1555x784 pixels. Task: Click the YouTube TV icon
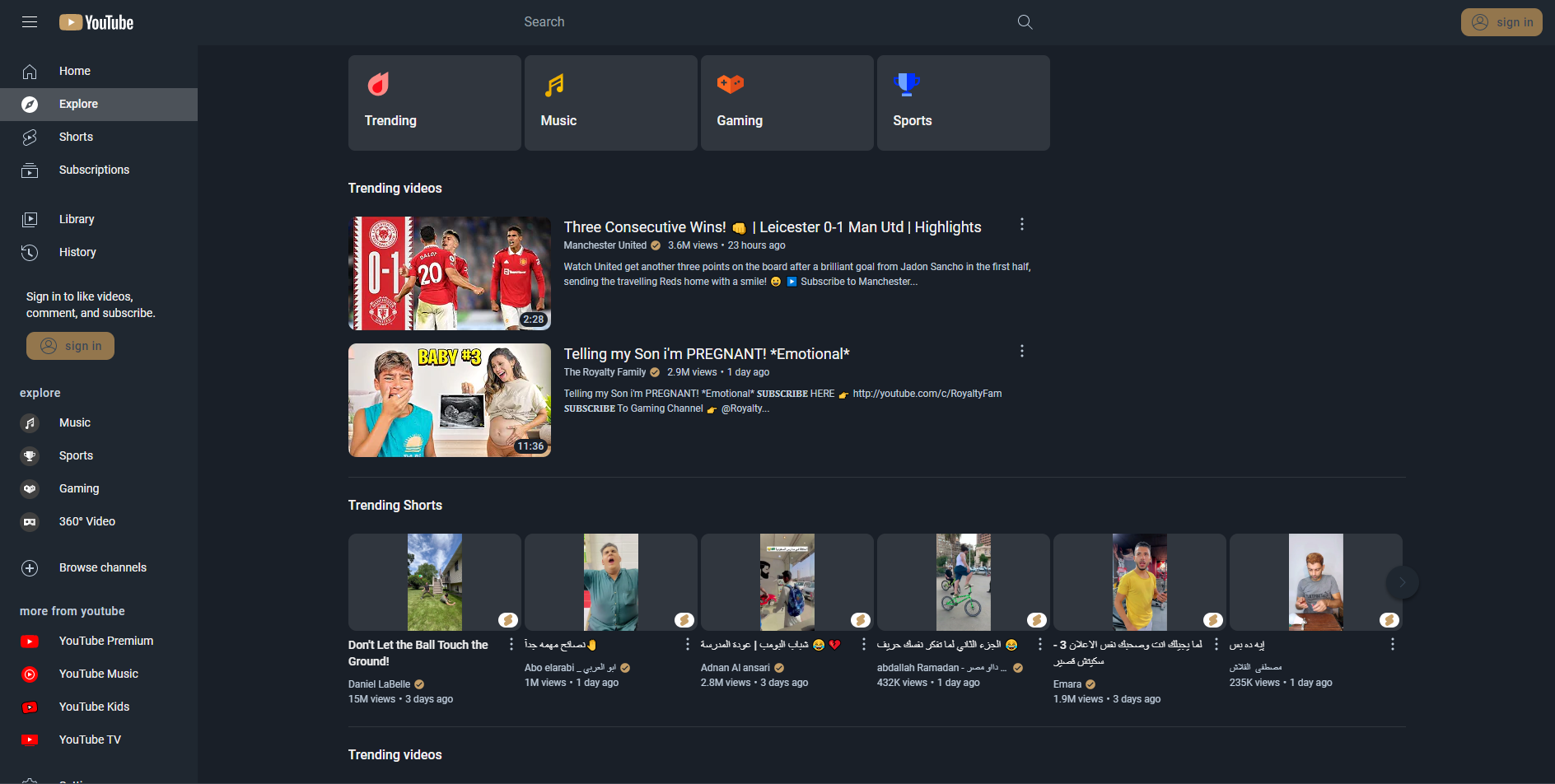point(30,740)
